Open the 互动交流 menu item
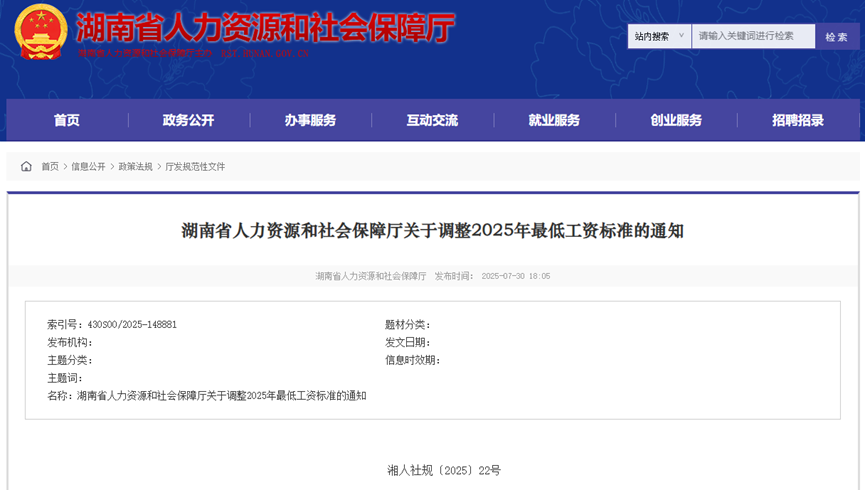Viewport: 865px width, 490px height. [432, 120]
